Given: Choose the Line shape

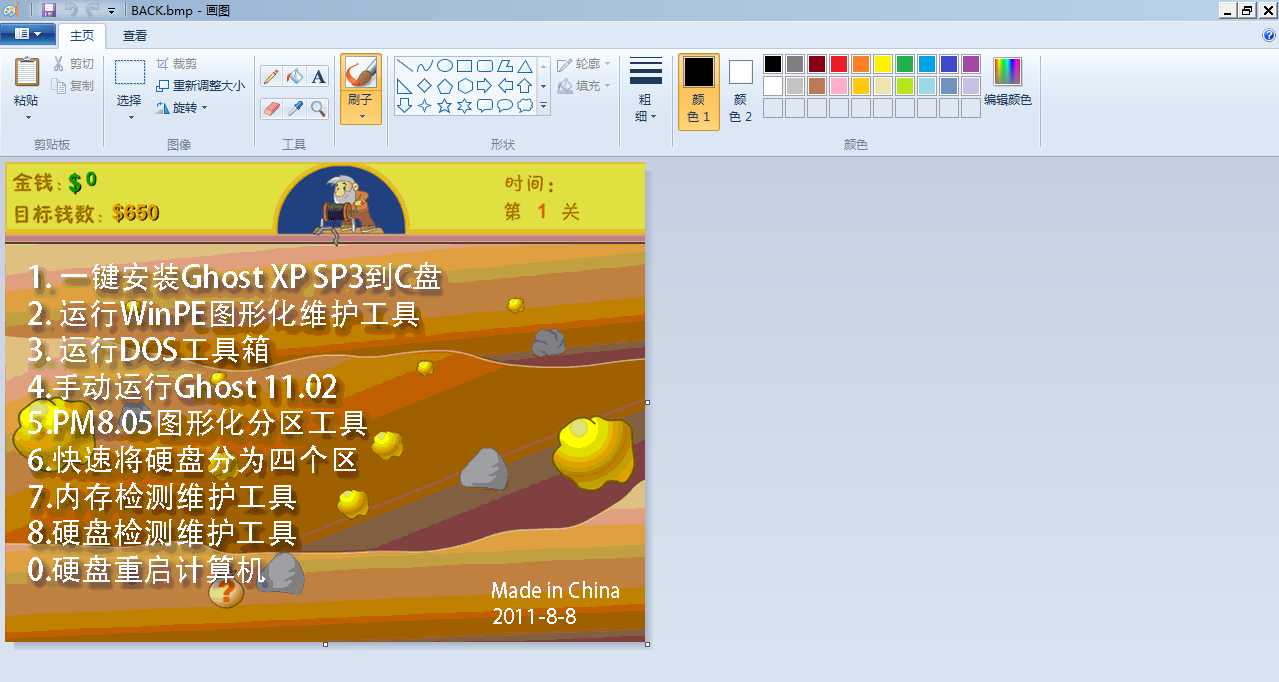Looking at the screenshot, I should [404, 66].
